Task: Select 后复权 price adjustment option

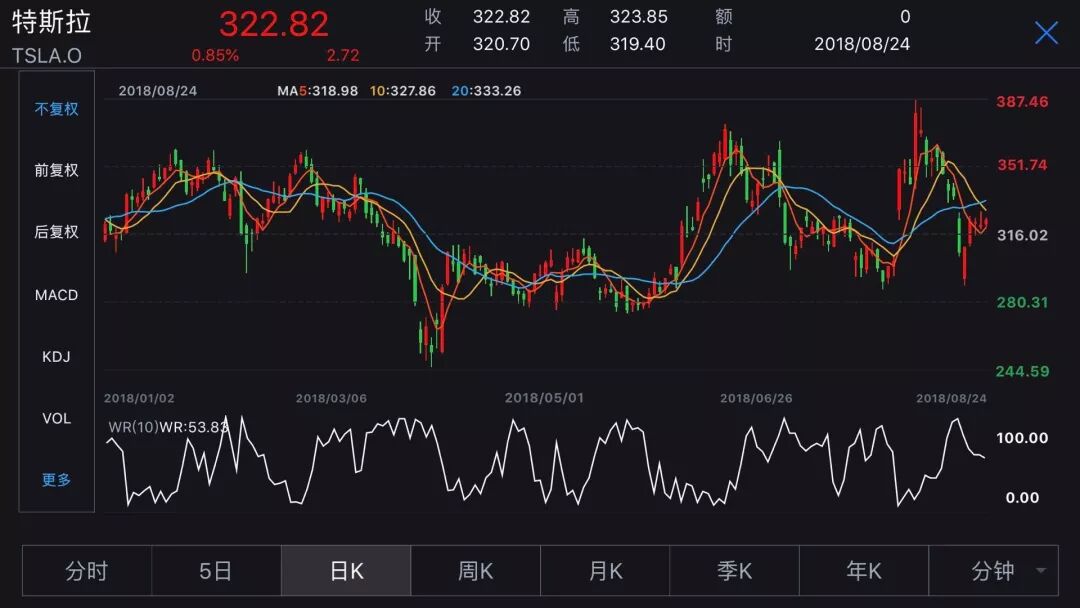Action: [x=56, y=231]
